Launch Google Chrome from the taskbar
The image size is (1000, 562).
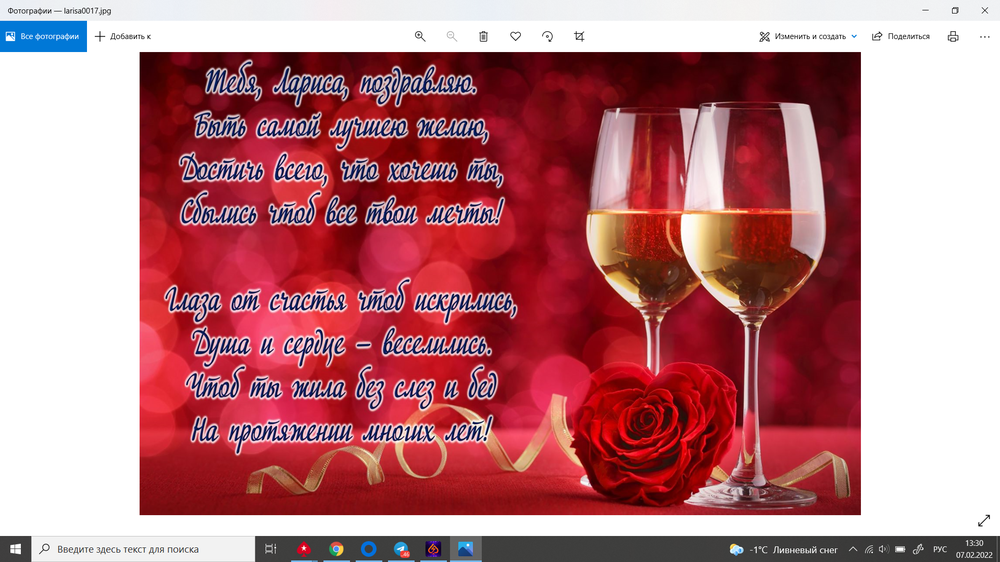[x=336, y=549]
